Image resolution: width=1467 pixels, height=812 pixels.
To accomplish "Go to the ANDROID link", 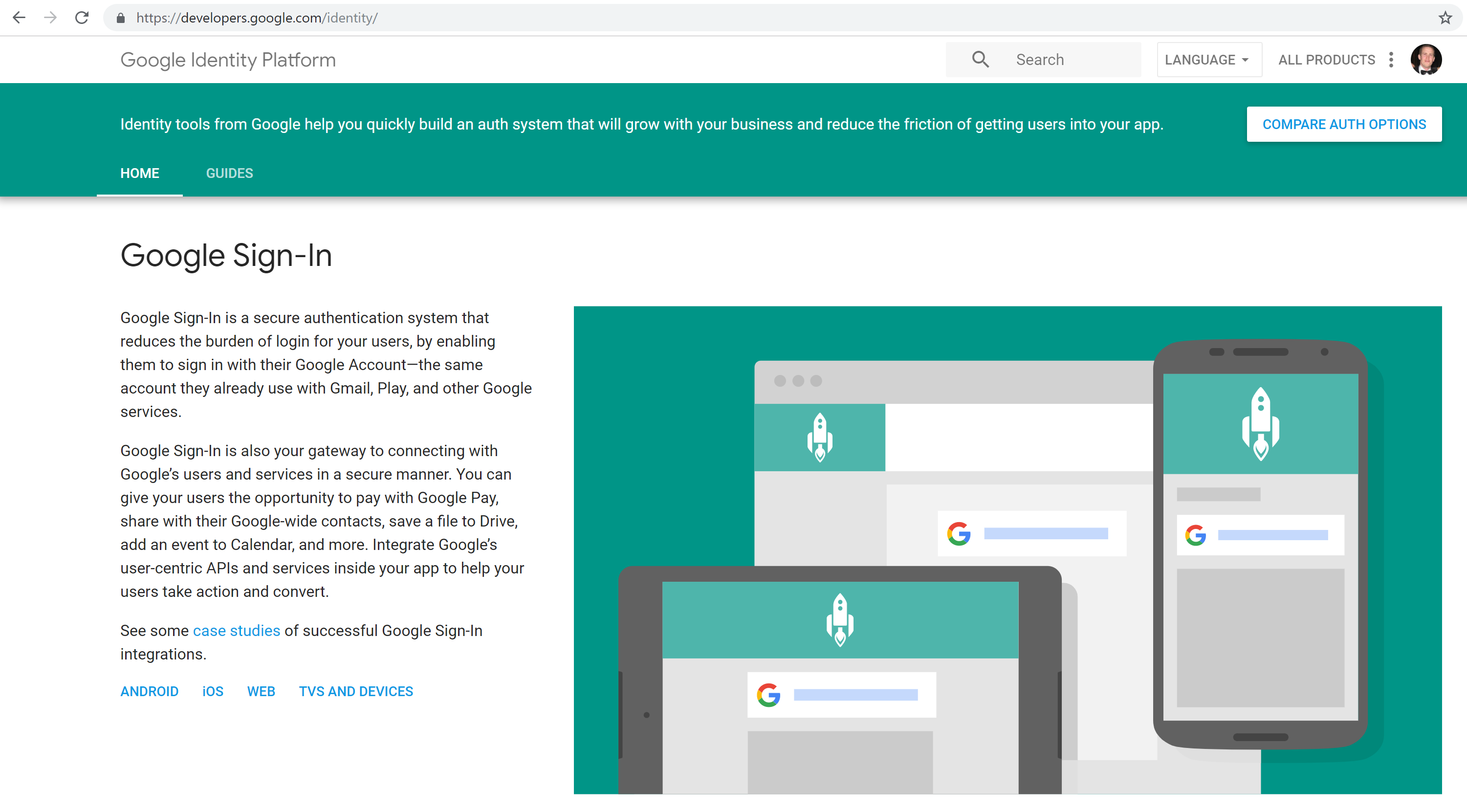I will [x=149, y=691].
